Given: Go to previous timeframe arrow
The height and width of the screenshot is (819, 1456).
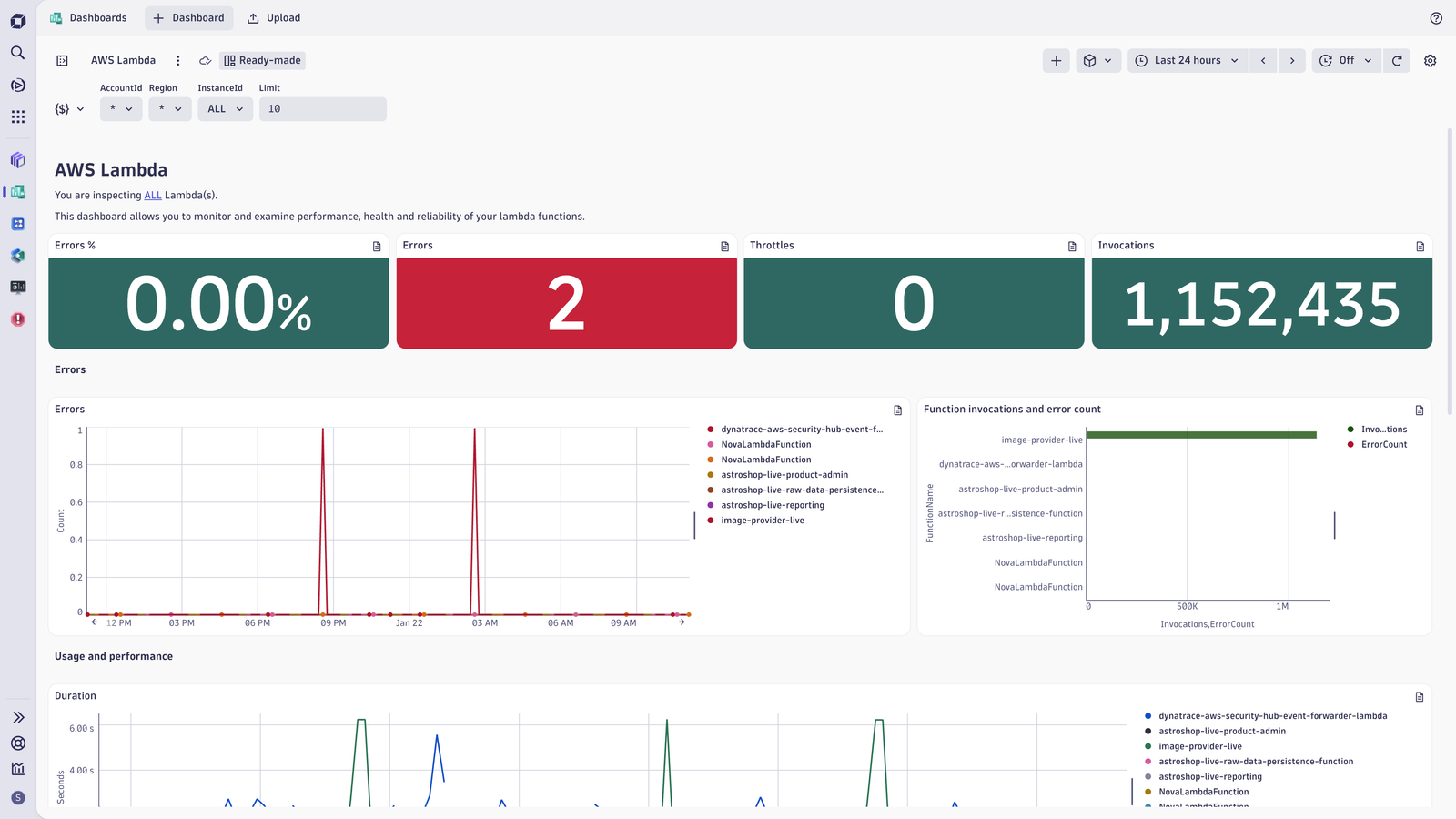Looking at the screenshot, I should point(1263,61).
